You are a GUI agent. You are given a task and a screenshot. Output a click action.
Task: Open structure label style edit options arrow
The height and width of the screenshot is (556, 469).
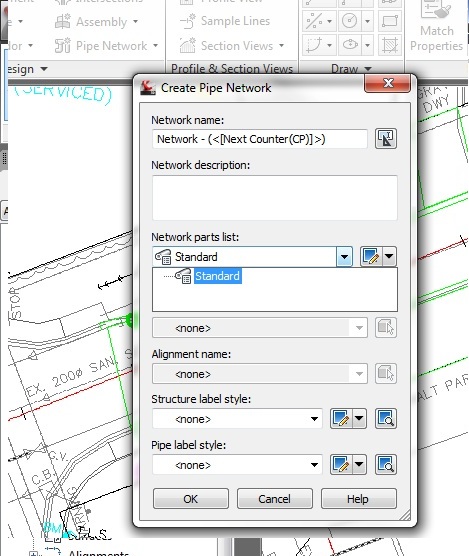(359, 419)
